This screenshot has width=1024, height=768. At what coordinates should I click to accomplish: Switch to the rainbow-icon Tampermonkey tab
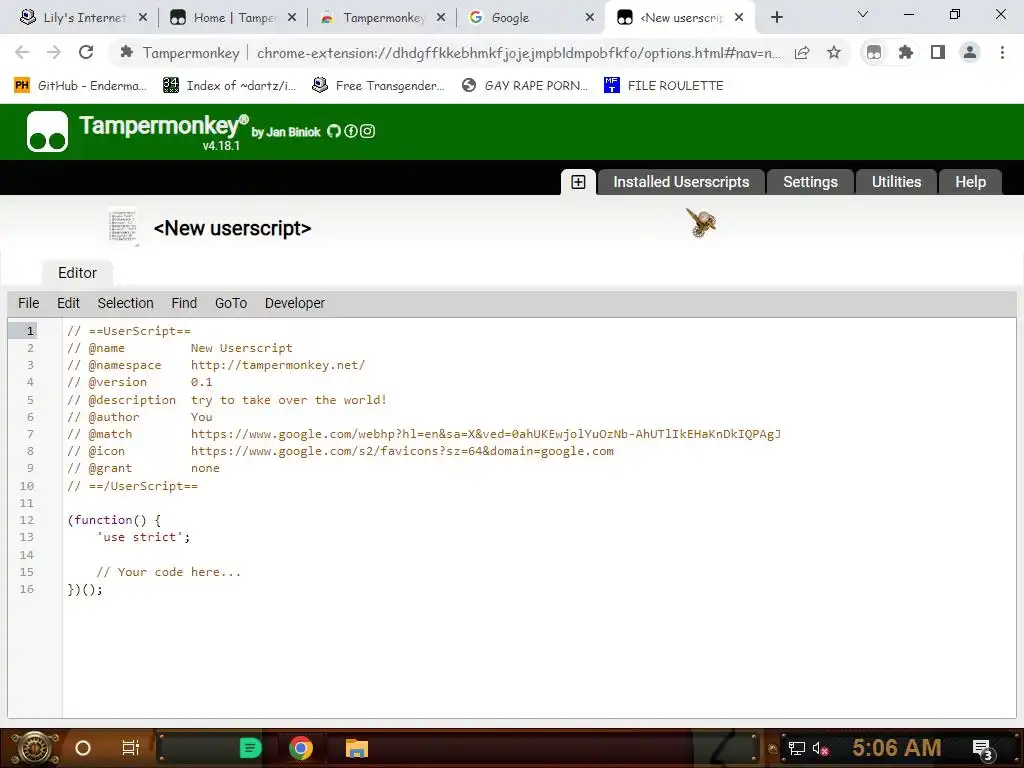(381, 18)
